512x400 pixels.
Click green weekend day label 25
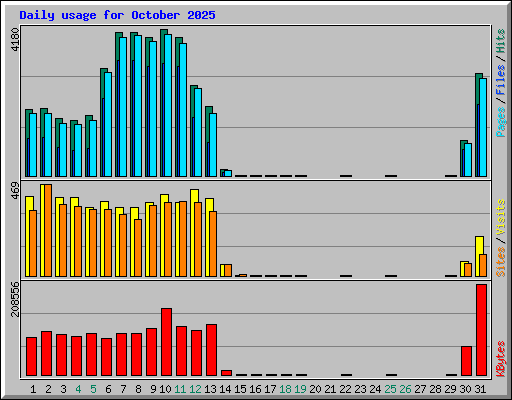click(x=390, y=389)
